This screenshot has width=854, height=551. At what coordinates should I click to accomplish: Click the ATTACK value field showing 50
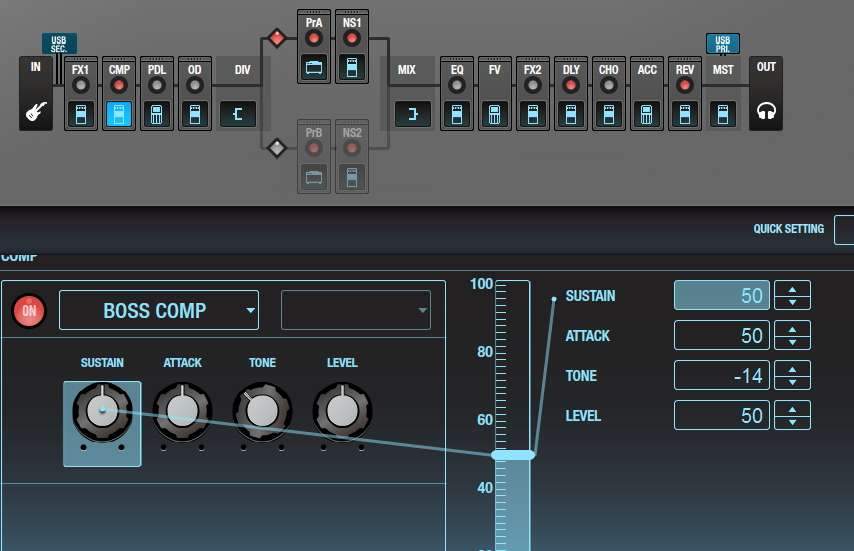point(722,335)
